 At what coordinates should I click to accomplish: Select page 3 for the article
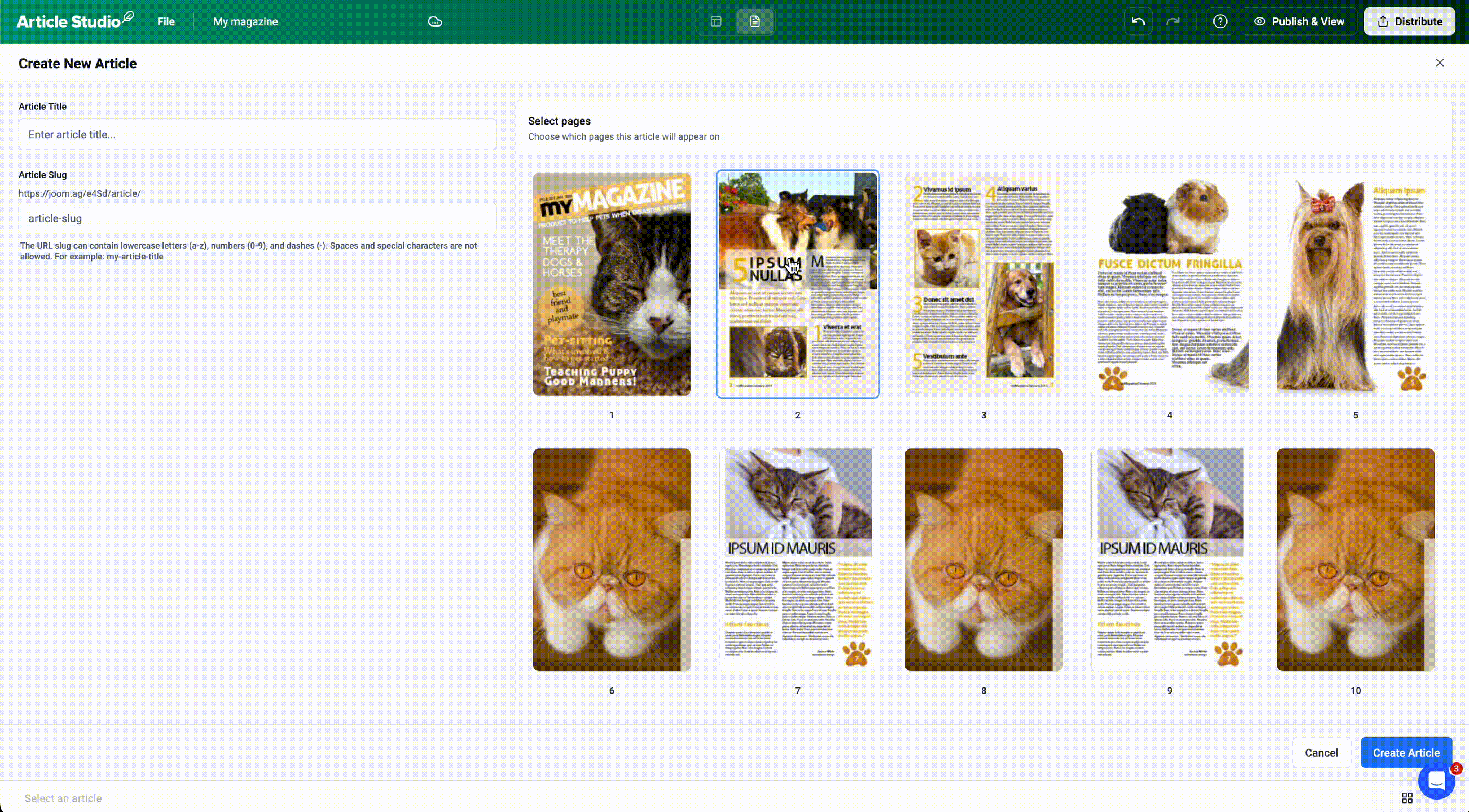(x=983, y=284)
